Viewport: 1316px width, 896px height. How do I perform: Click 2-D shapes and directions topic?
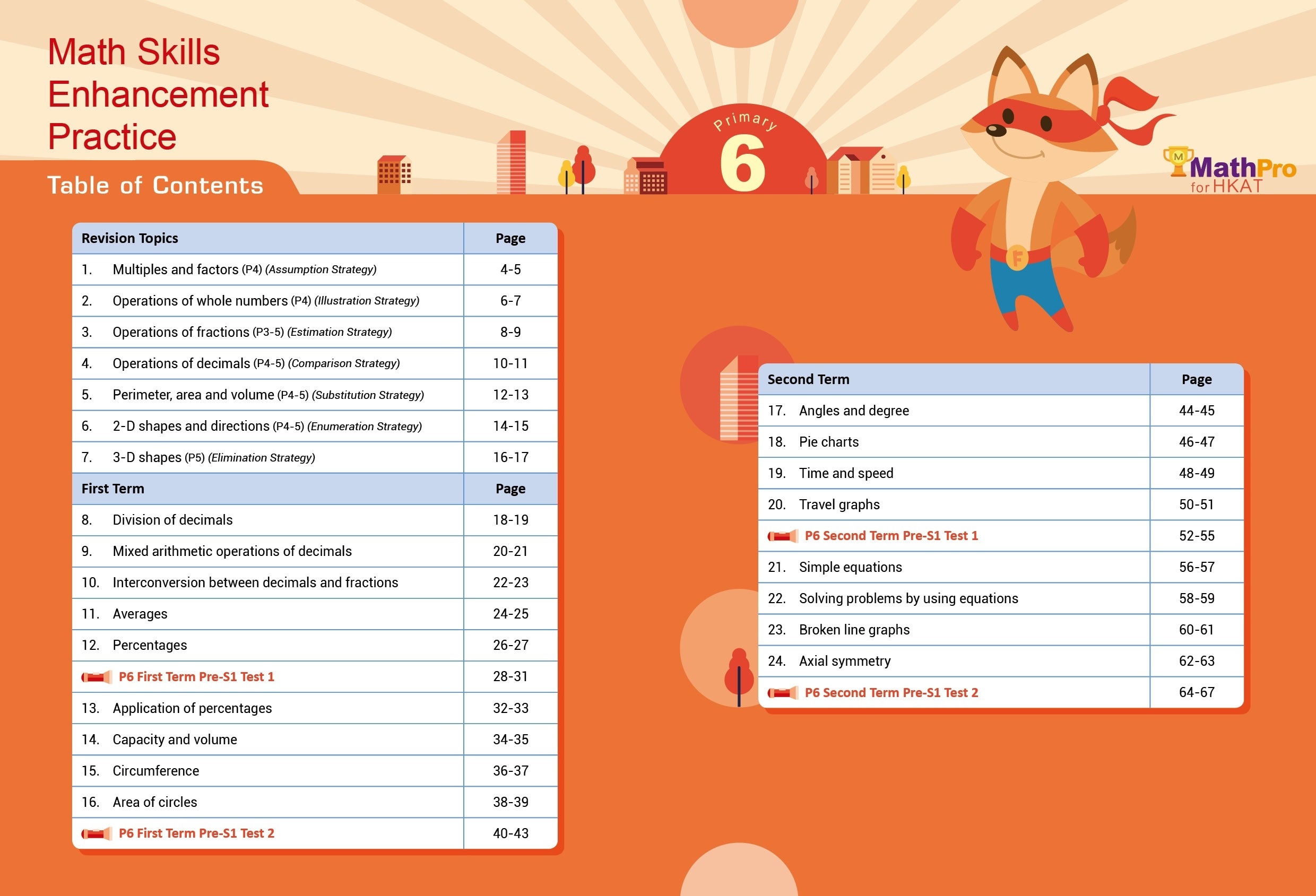[x=268, y=426]
